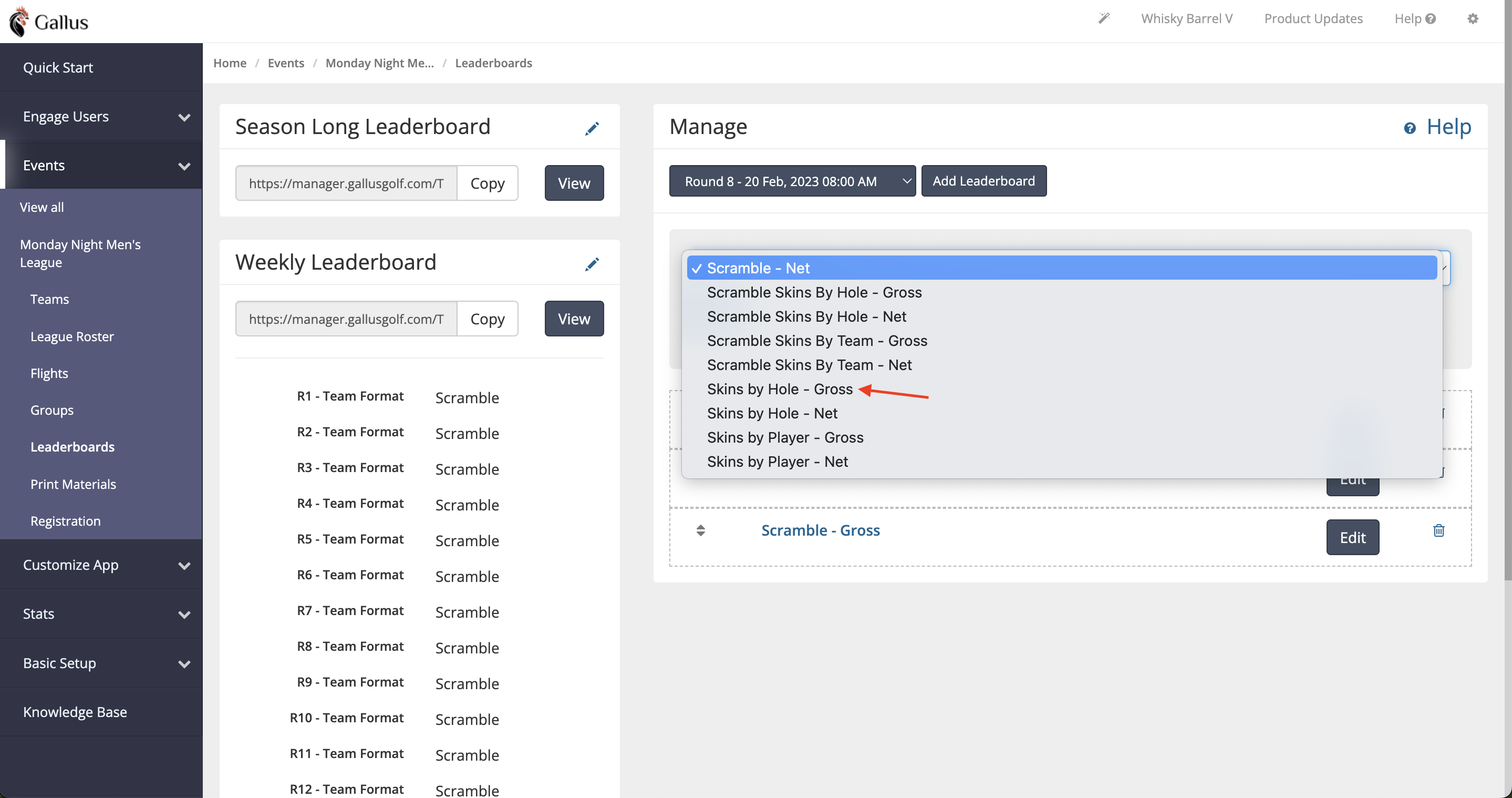Choose Scramble Skins By Hole - Gross
Viewport: 1512px width, 798px height.
click(x=1061, y=292)
